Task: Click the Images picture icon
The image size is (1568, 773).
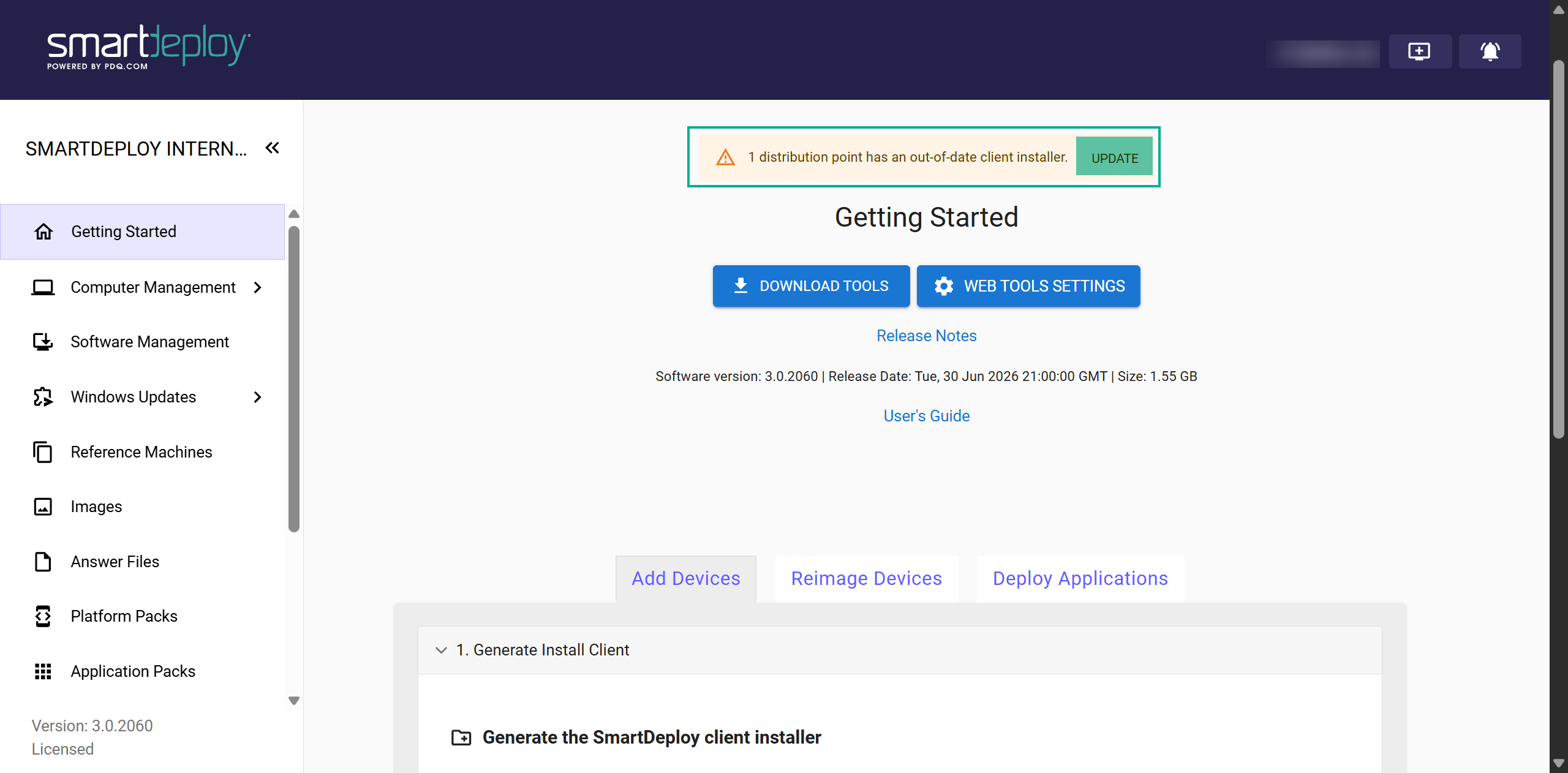Action: pyautogui.click(x=43, y=507)
